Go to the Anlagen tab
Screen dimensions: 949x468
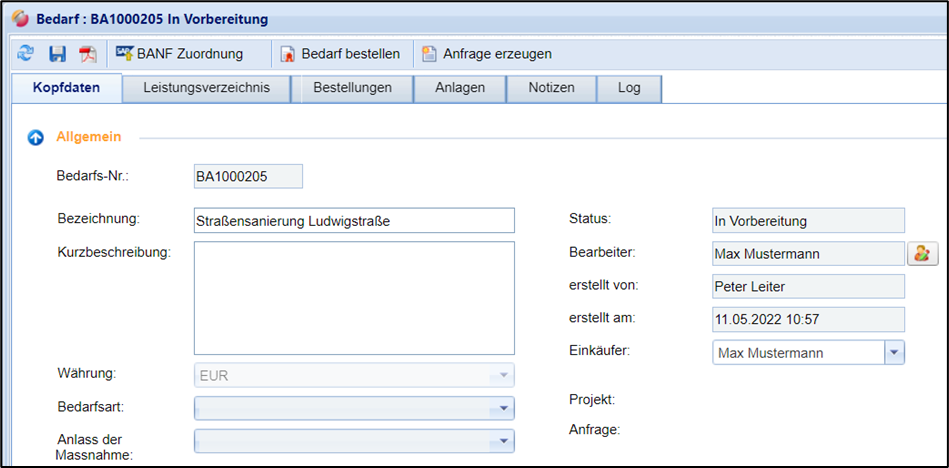tap(460, 88)
